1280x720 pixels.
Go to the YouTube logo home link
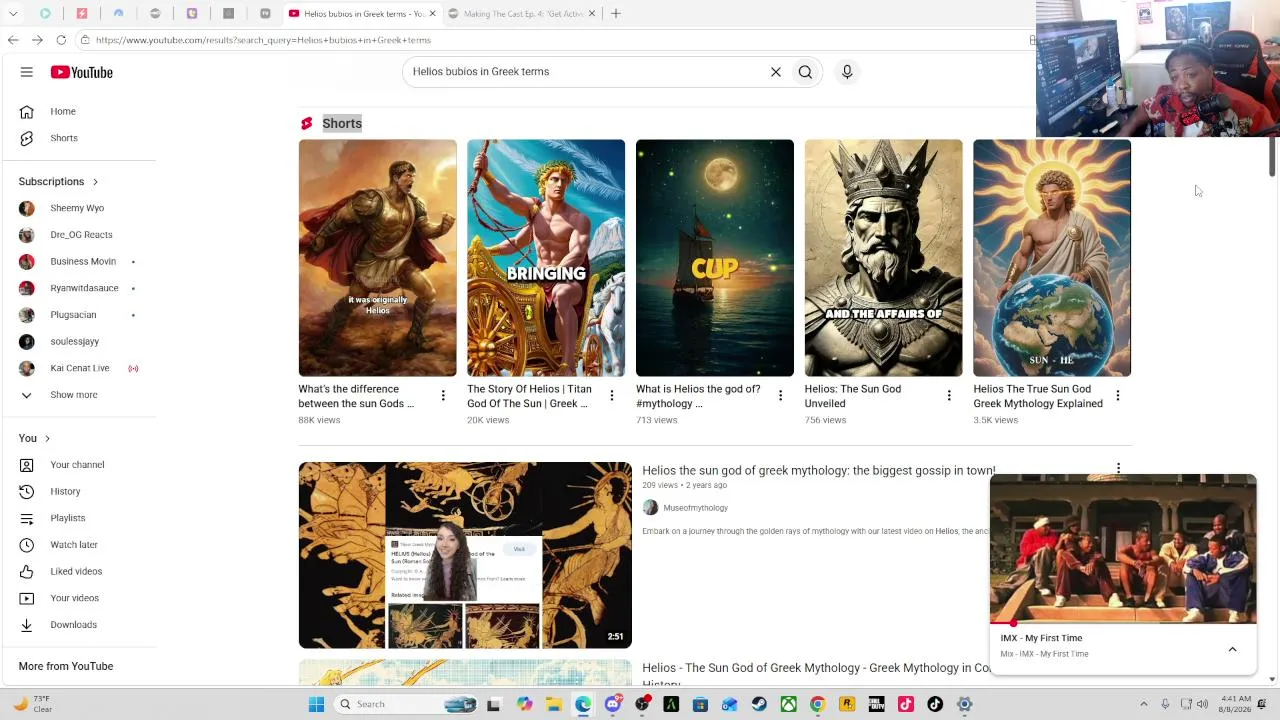click(82, 72)
